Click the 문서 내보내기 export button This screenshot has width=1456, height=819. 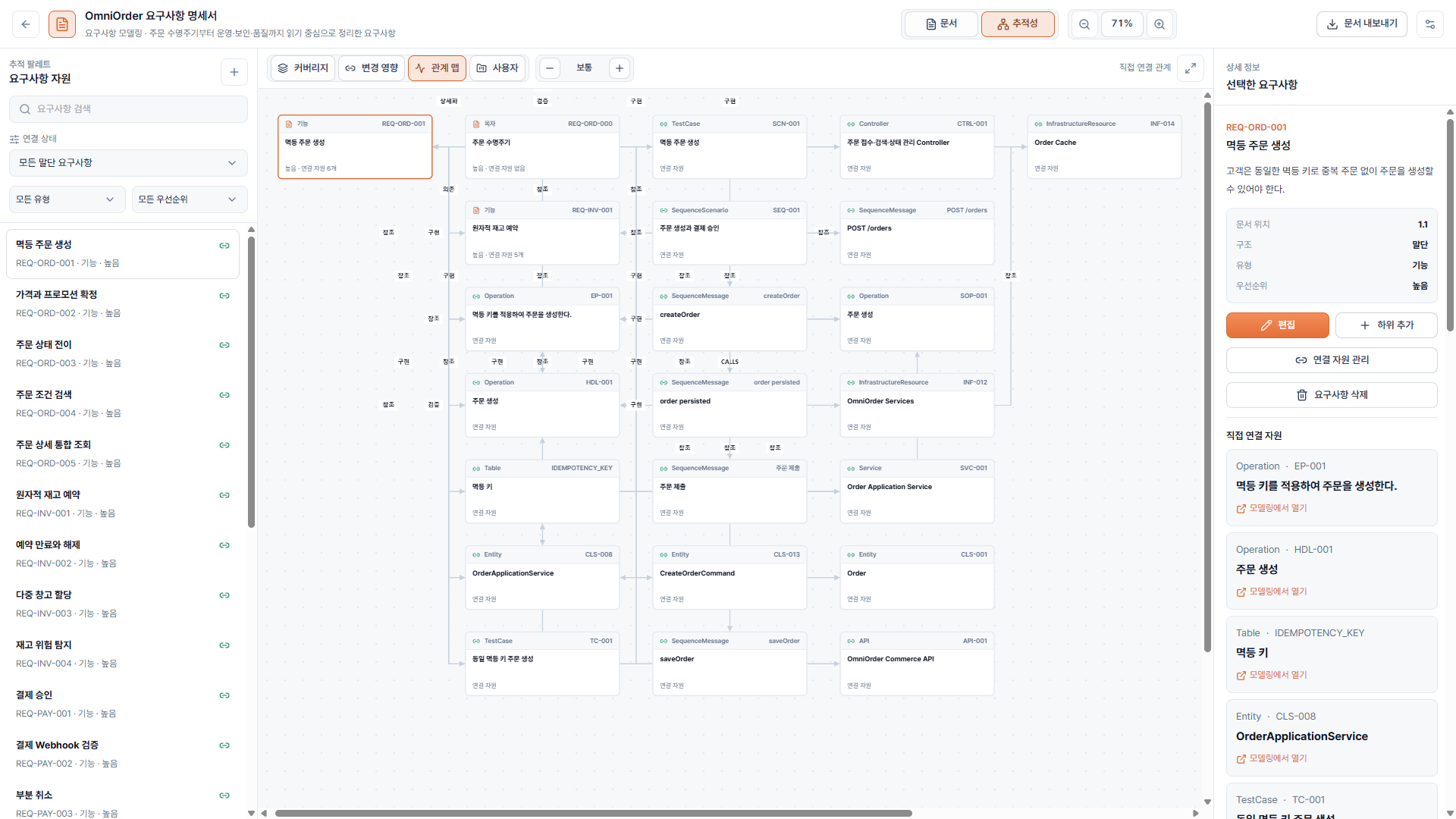(x=1362, y=24)
